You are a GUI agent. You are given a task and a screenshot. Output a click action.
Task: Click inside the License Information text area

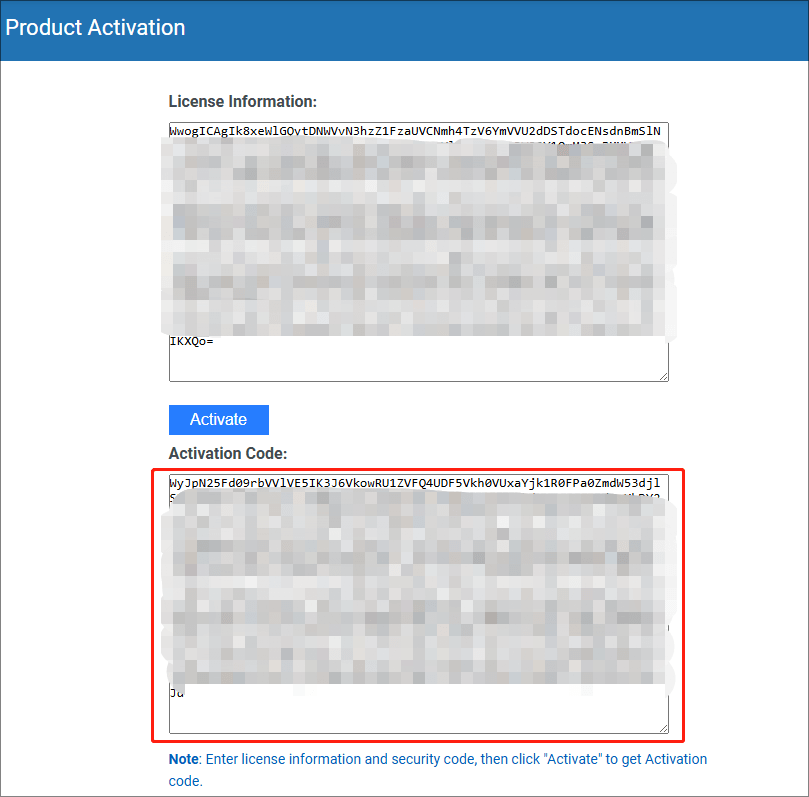pos(418,252)
